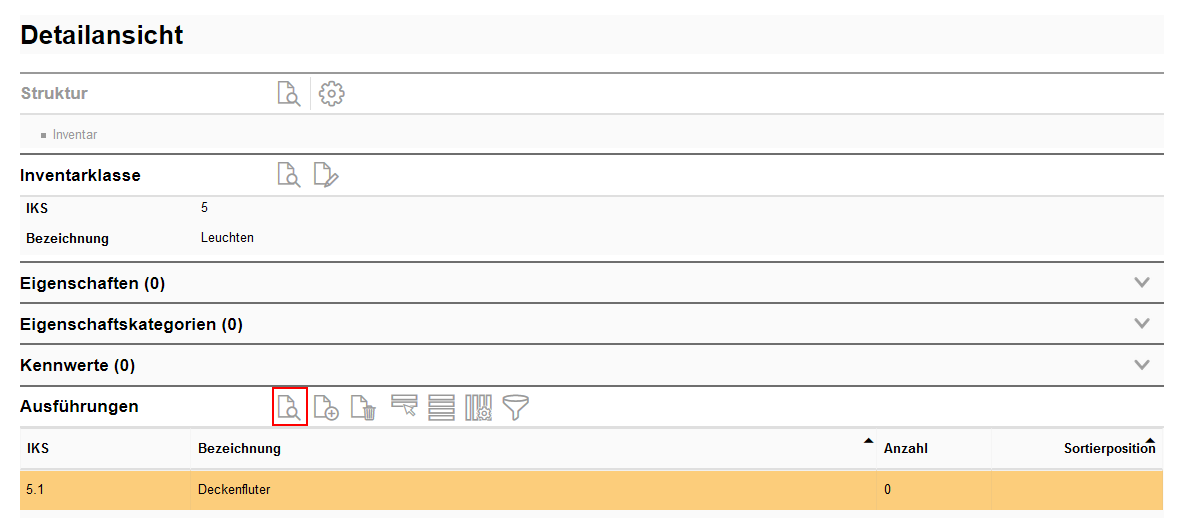Click the IKS column header
The width and height of the screenshot is (1182, 518).
38,448
